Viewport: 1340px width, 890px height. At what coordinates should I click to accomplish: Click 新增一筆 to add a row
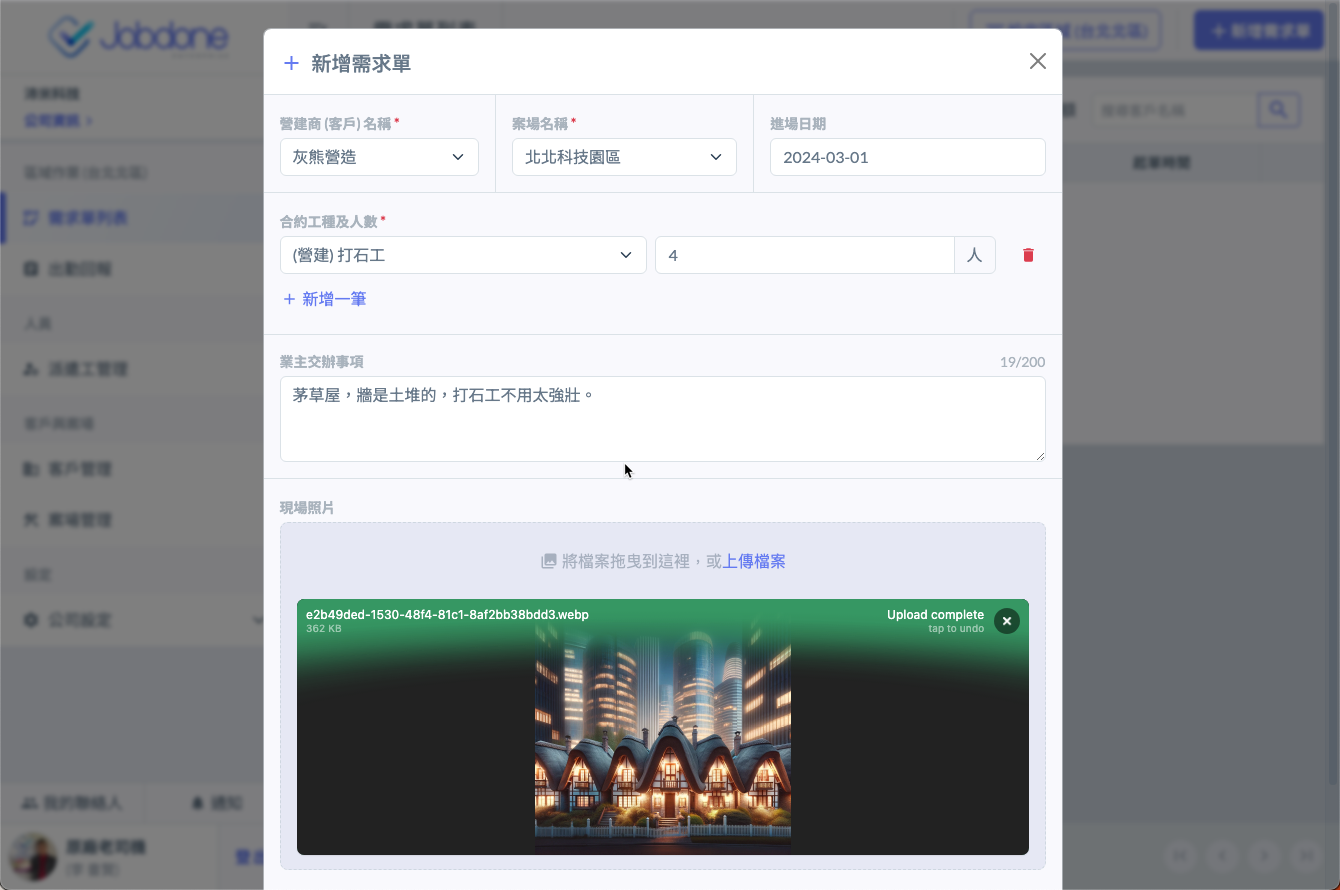325,299
